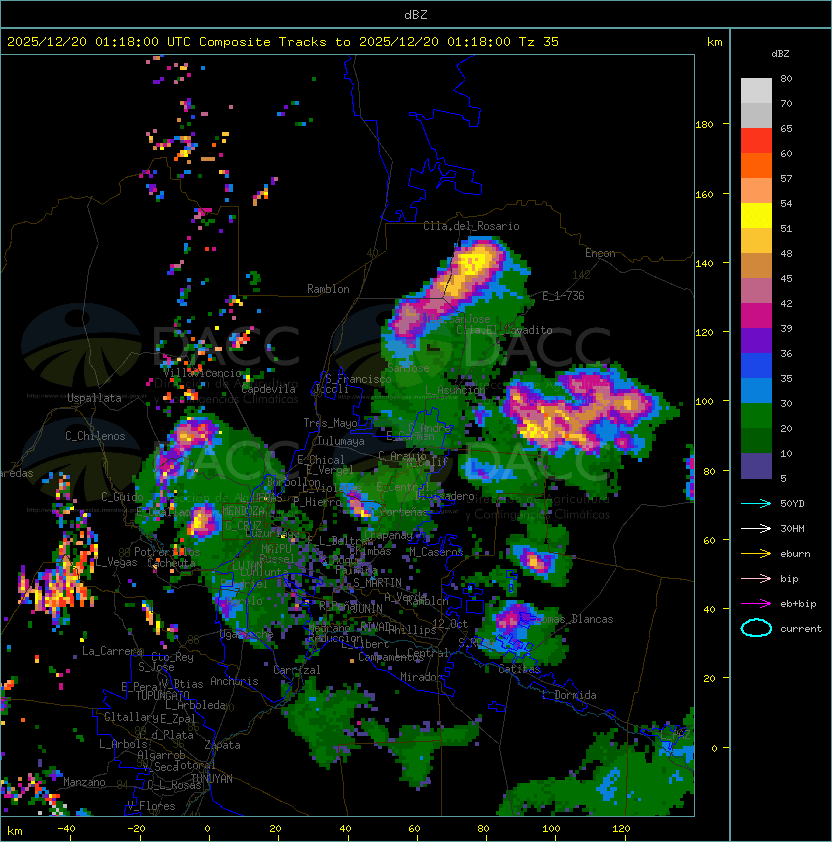Click the dBZ title at top
The height and width of the screenshot is (842, 832).
click(416, 14)
